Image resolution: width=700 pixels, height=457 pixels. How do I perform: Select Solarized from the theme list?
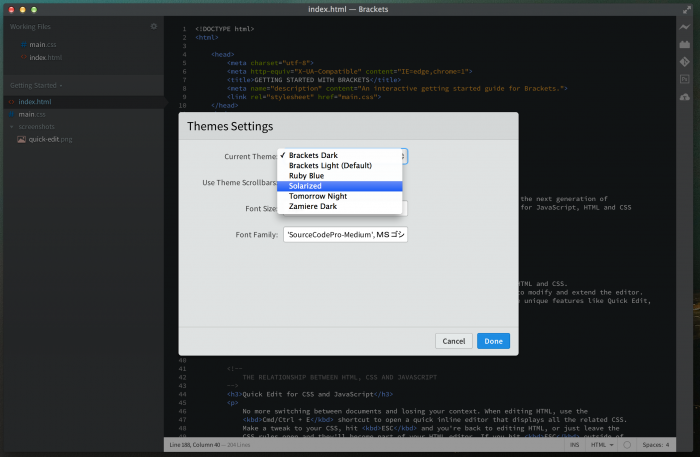(x=306, y=186)
